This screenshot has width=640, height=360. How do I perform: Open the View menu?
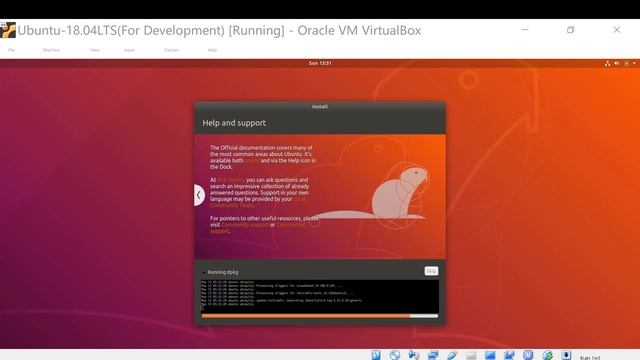95,50
